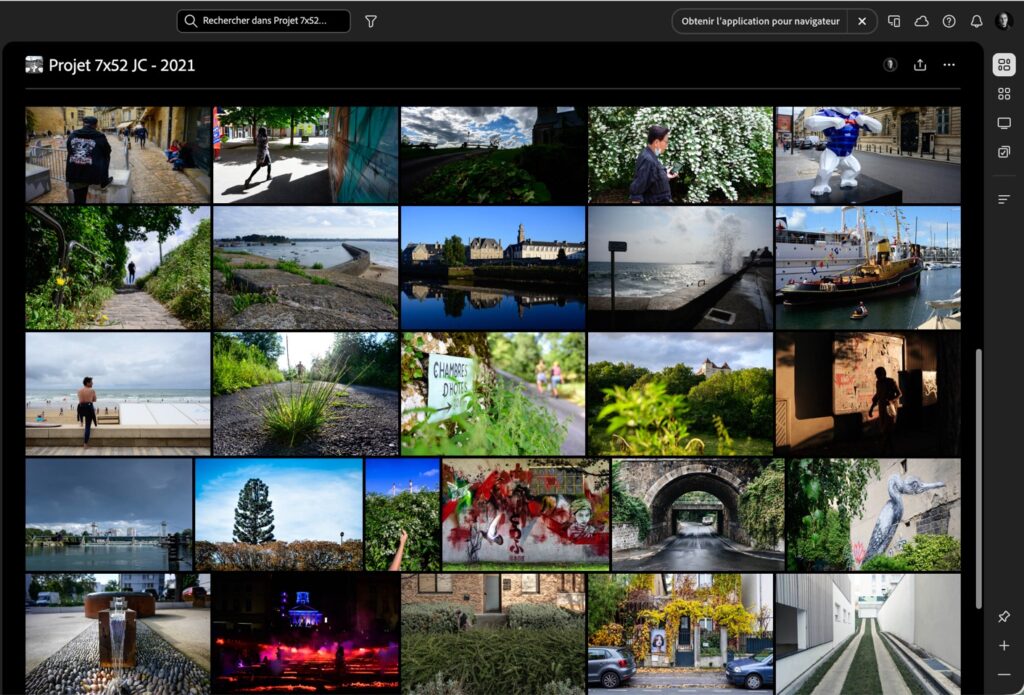The height and width of the screenshot is (695, 1024).
Task: Open the device apps icon near search
Action: point(893,21)
